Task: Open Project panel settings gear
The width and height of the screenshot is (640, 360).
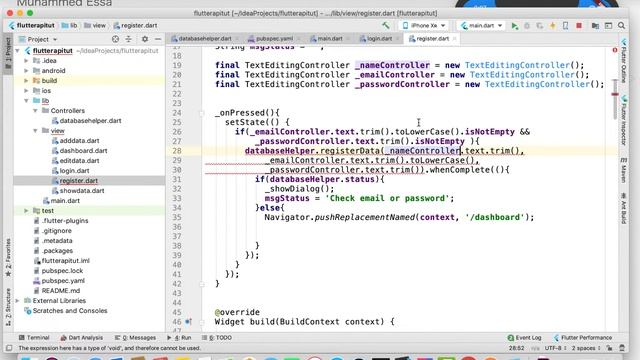Action: pyautogui.click(x=144, y=39)
